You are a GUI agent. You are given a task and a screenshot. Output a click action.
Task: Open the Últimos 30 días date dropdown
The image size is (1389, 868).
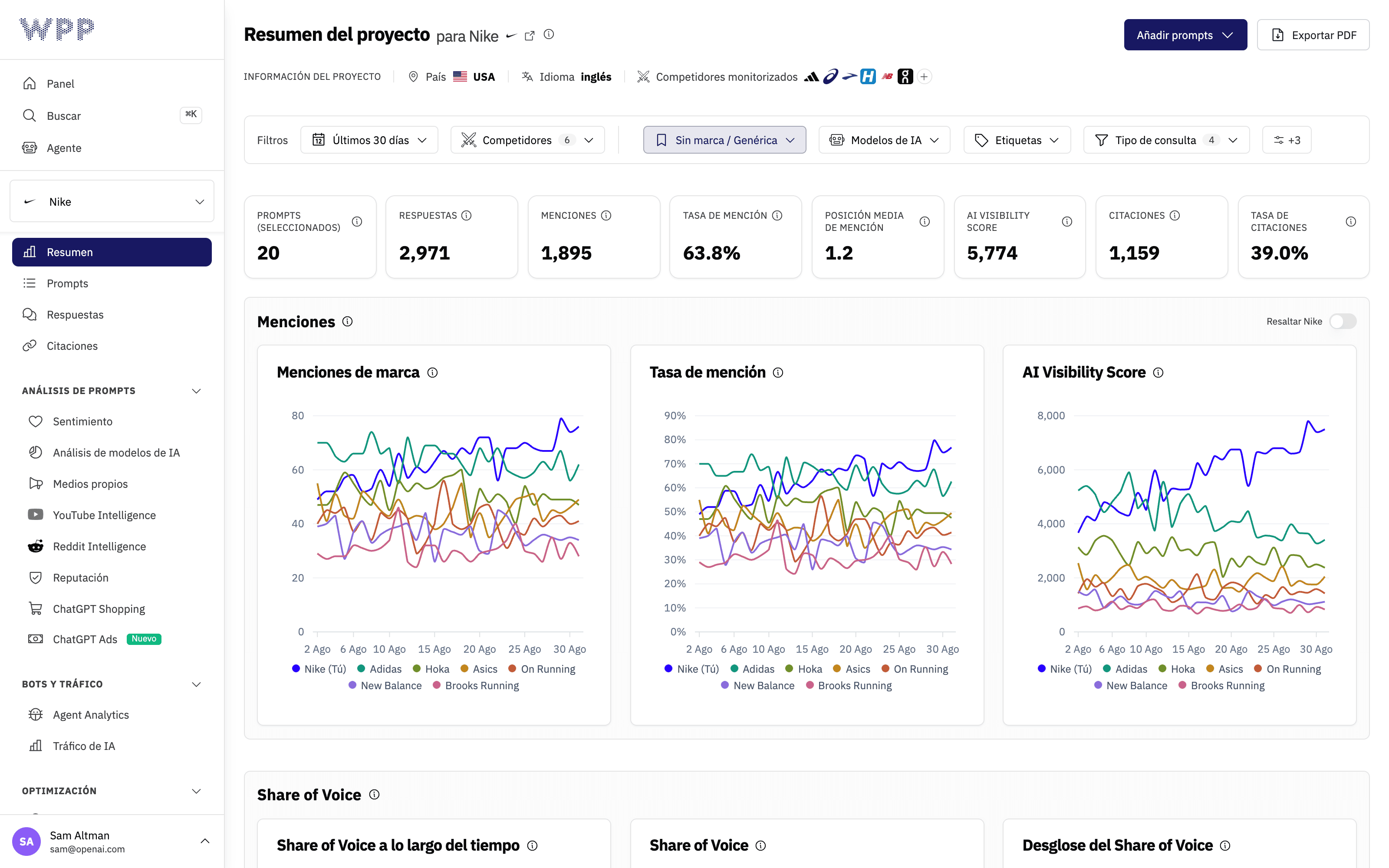(369, 140)
